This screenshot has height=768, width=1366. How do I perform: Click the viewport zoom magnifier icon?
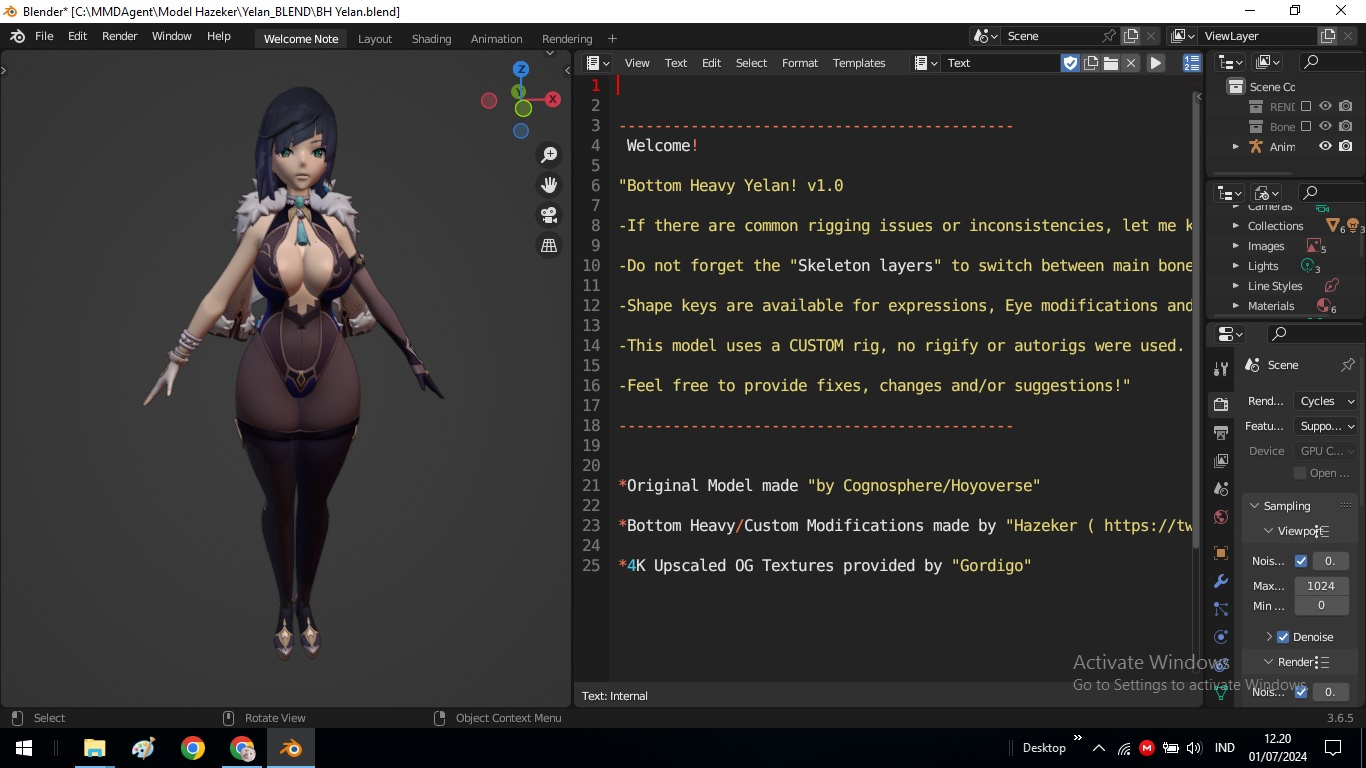[x=549, y=155]
